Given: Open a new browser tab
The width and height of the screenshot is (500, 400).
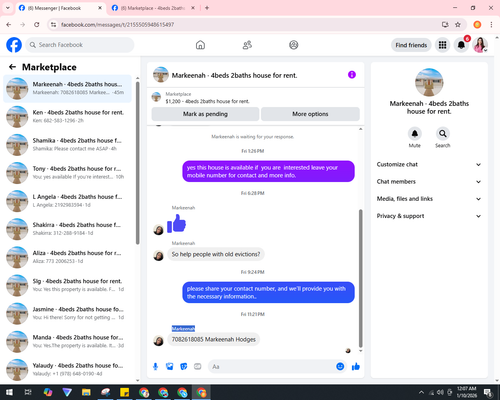Looking at the screenshot, I should tap(207, 8).
